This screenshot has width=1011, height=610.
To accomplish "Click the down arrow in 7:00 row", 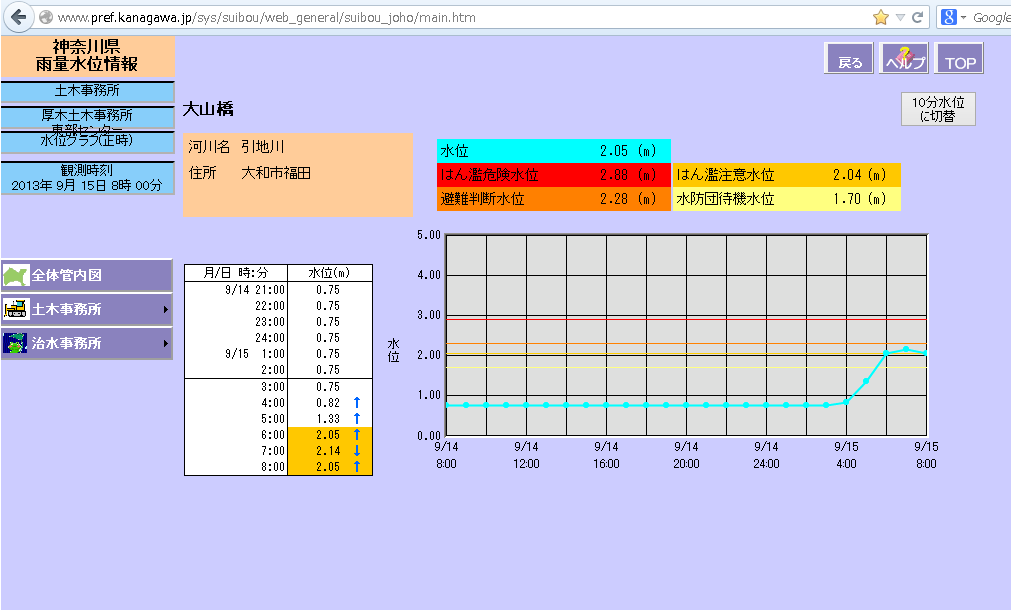I will [357, 451].
